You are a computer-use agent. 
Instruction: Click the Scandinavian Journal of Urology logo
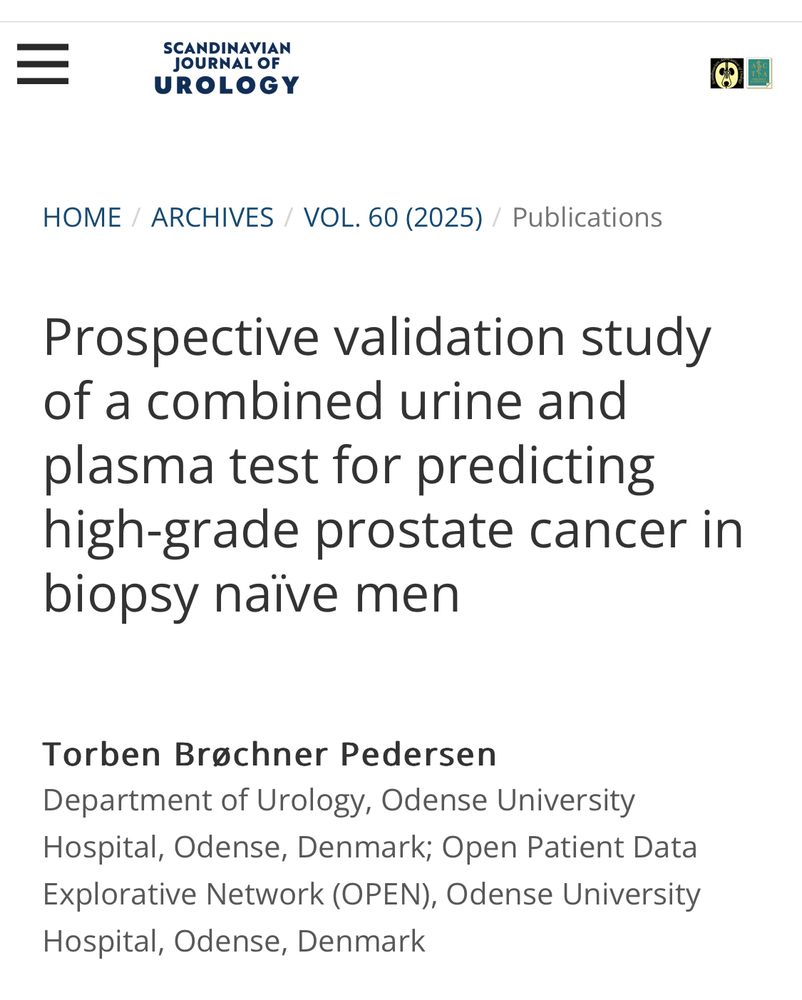tap(226, 68)
